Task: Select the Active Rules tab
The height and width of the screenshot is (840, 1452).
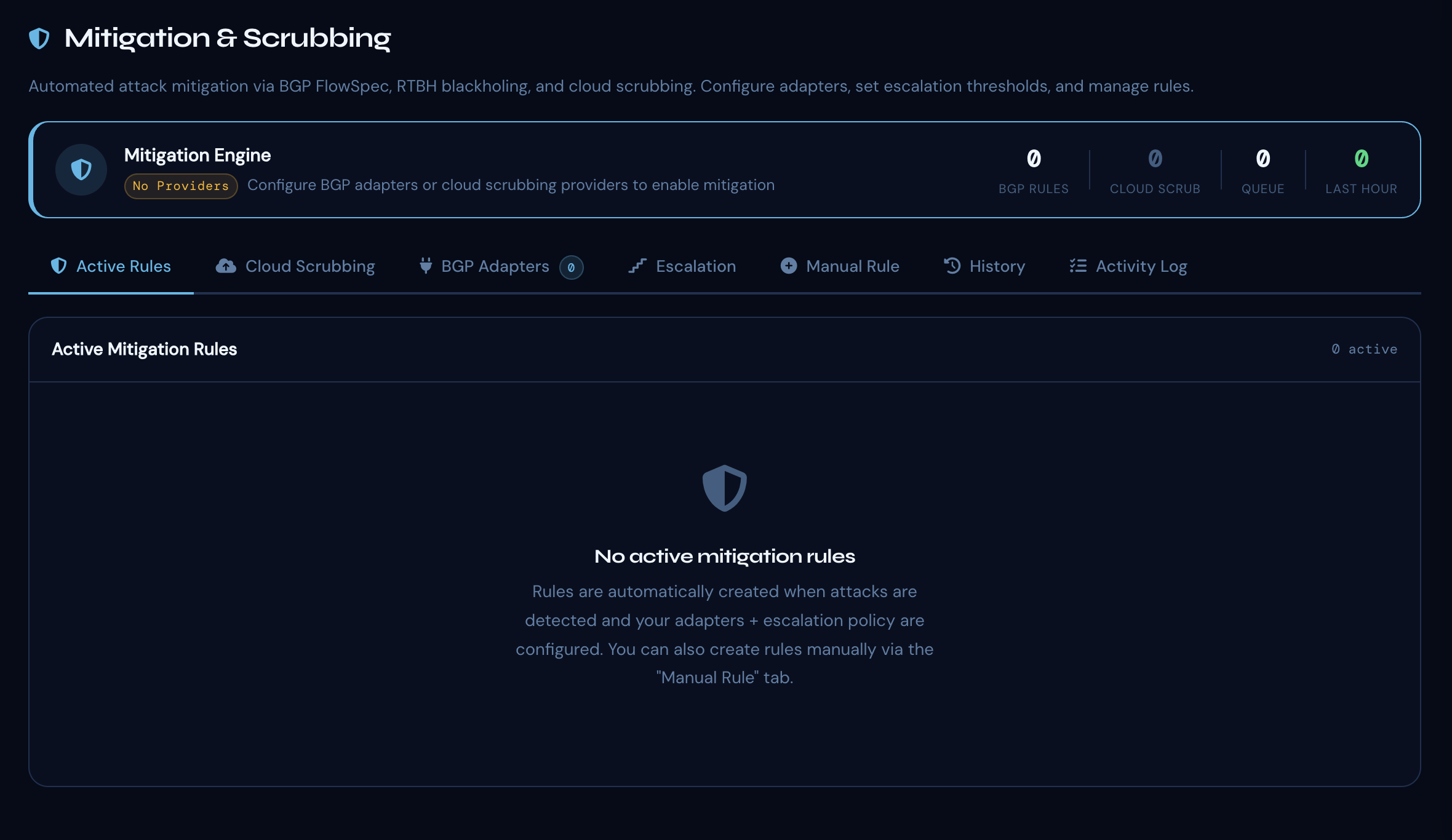Action: point(123,266)
